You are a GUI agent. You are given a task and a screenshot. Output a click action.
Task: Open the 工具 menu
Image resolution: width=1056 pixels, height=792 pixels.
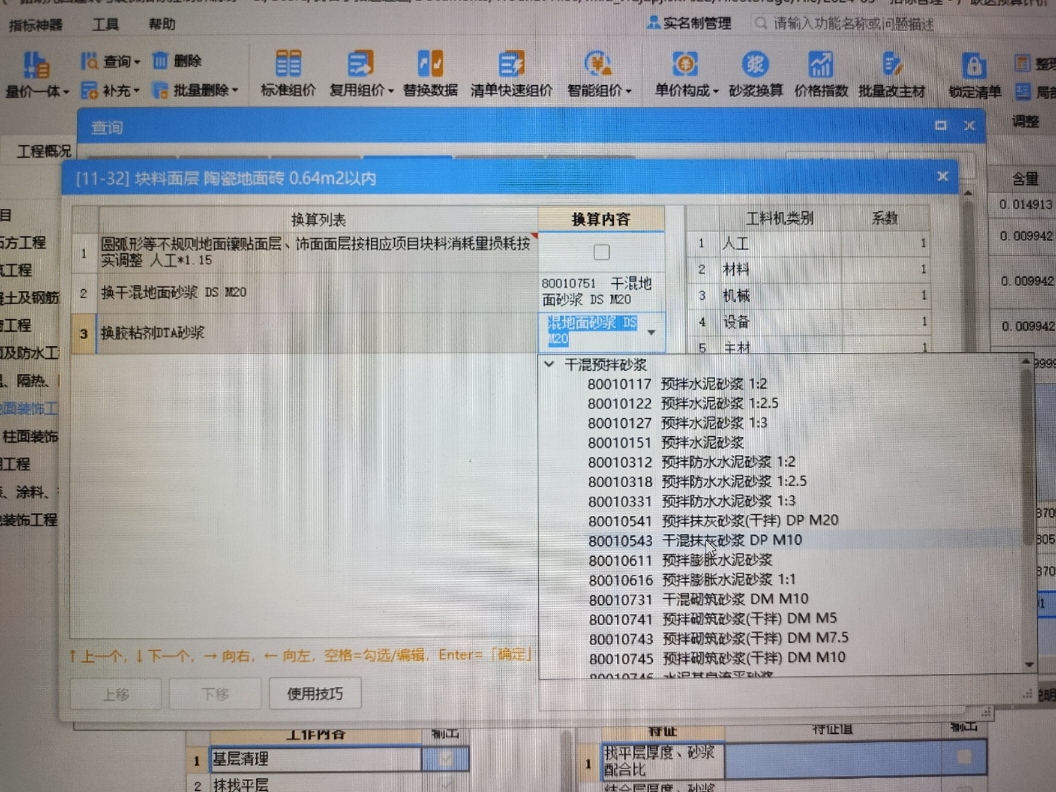click(107, 24)
